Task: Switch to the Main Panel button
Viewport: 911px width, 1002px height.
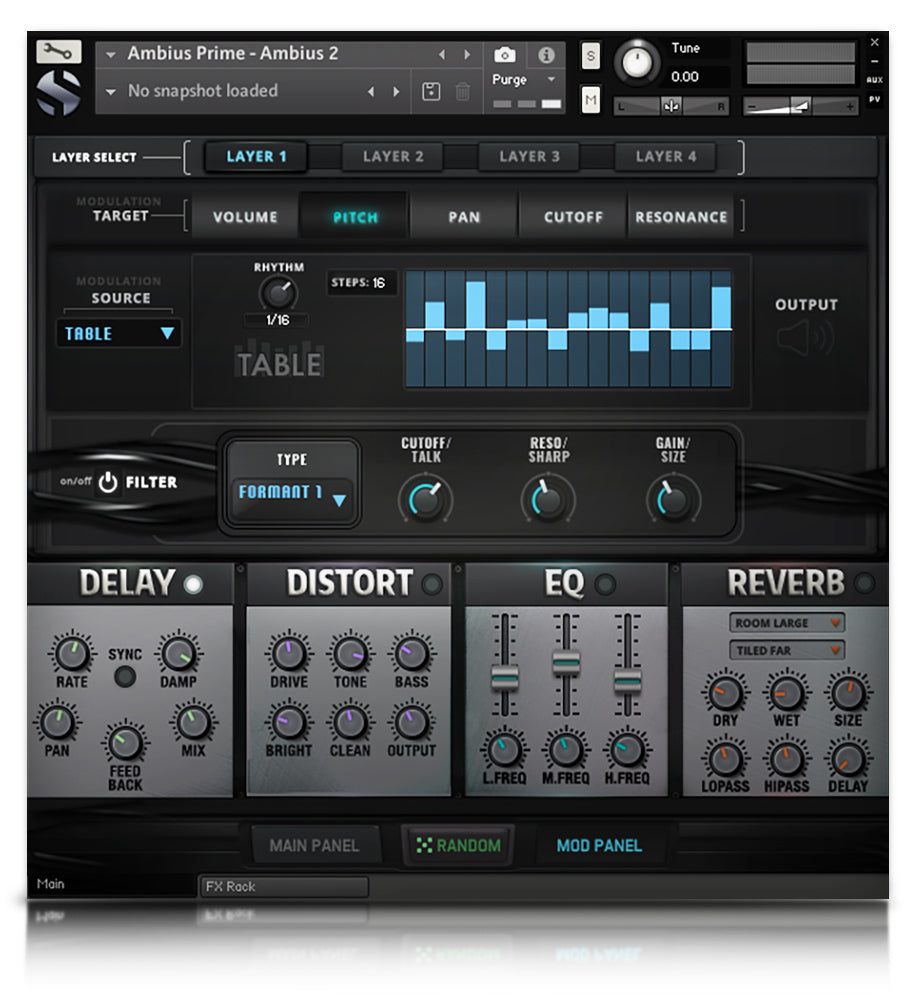Action: coord(313,846)
